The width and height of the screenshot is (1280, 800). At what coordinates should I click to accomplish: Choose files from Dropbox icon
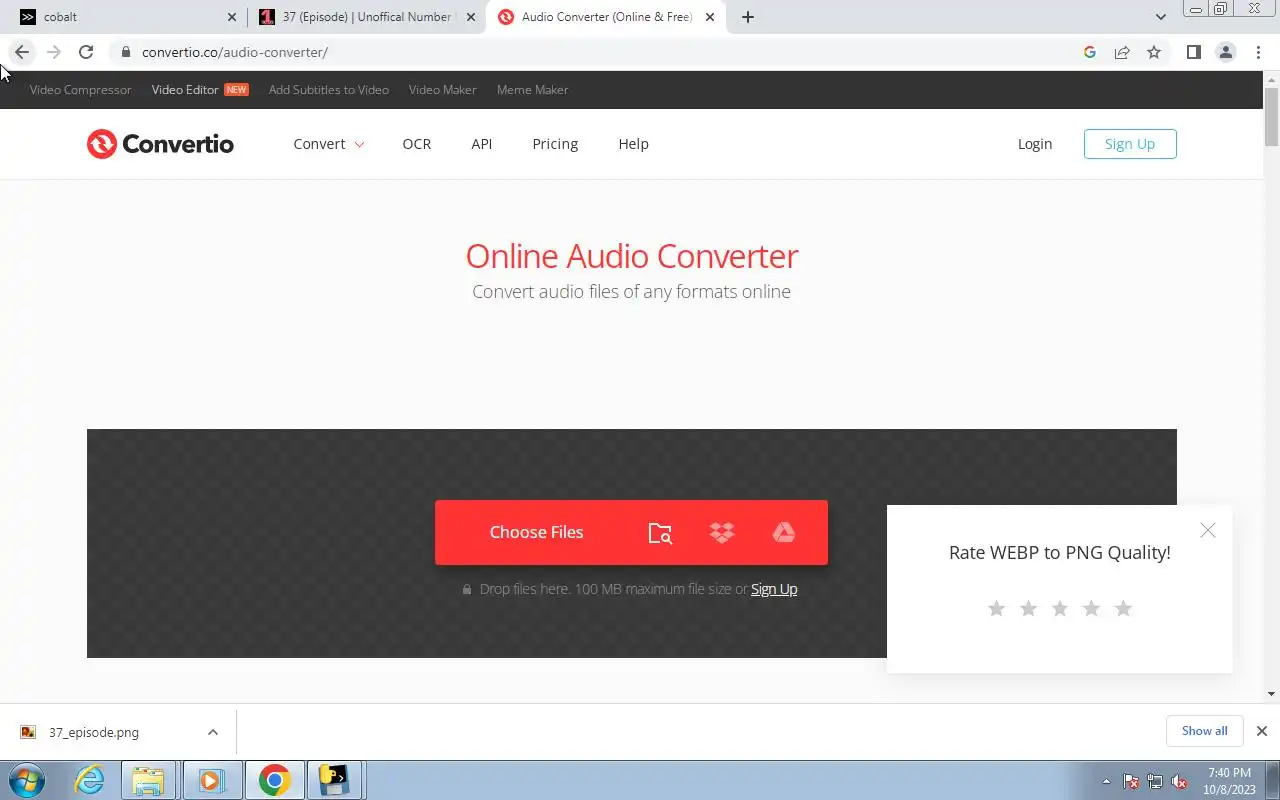[x=722, y=533]
